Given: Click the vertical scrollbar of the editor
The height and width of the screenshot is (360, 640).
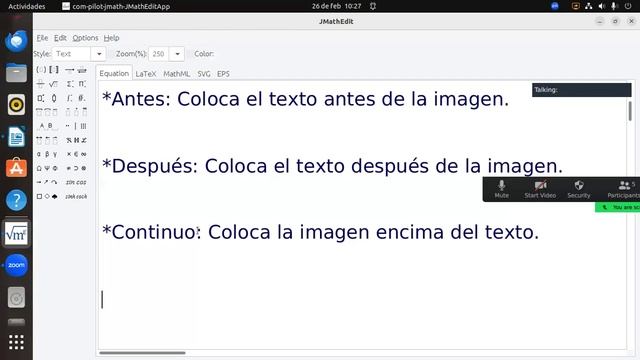Looking at the screenshot, I should pyautogui.click(x=630, y=111).
